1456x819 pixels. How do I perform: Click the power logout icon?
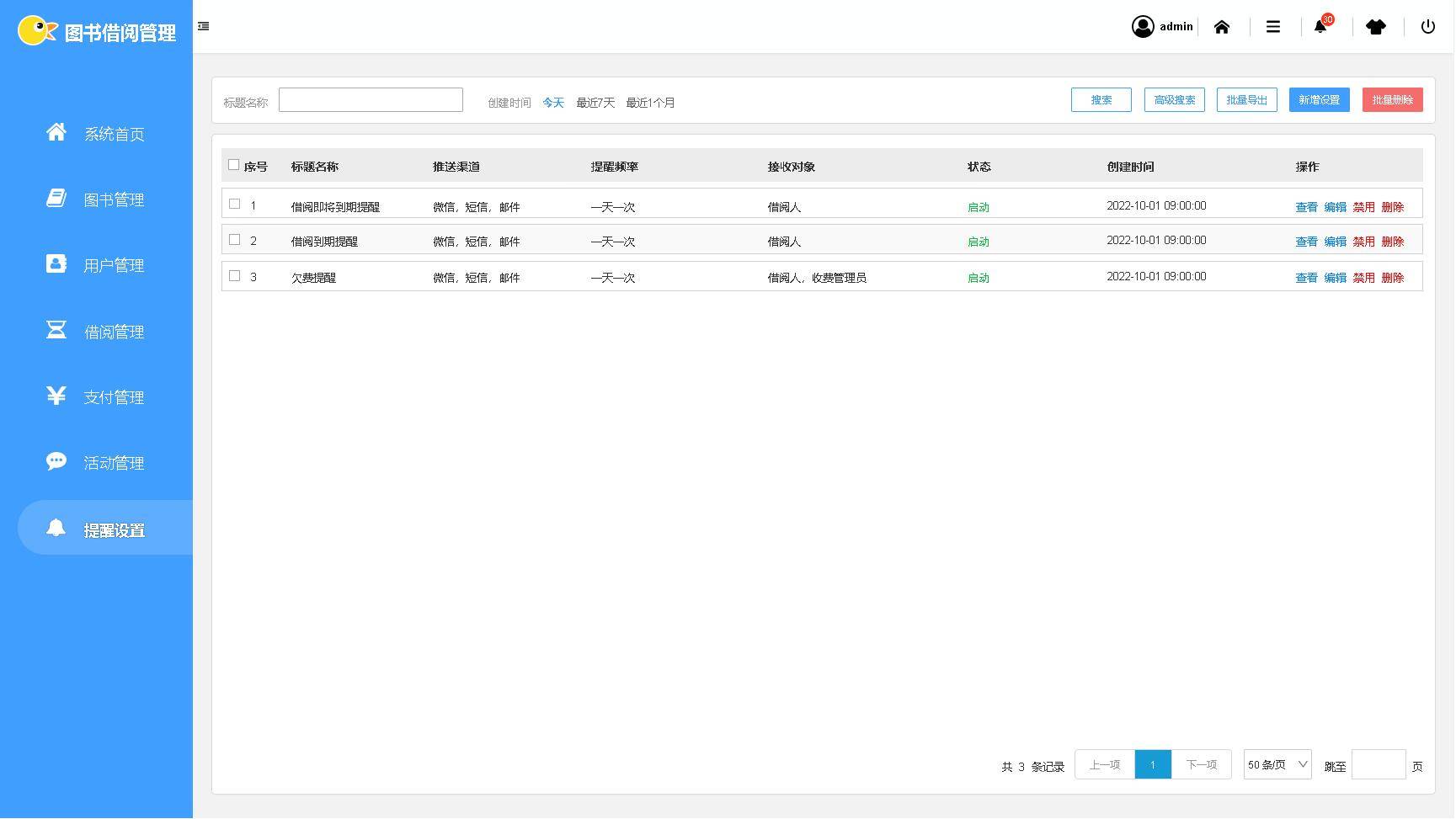click(x=1428, y=27)
